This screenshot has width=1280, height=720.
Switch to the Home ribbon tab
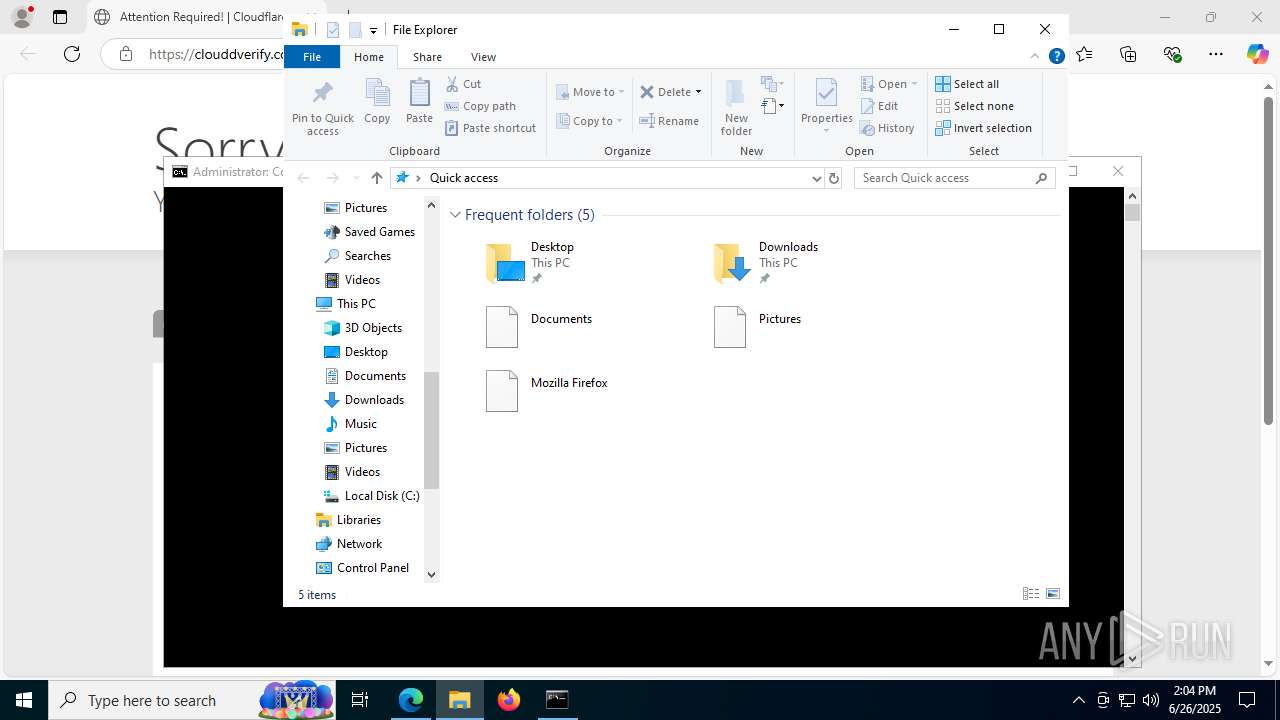coord(369,57)
